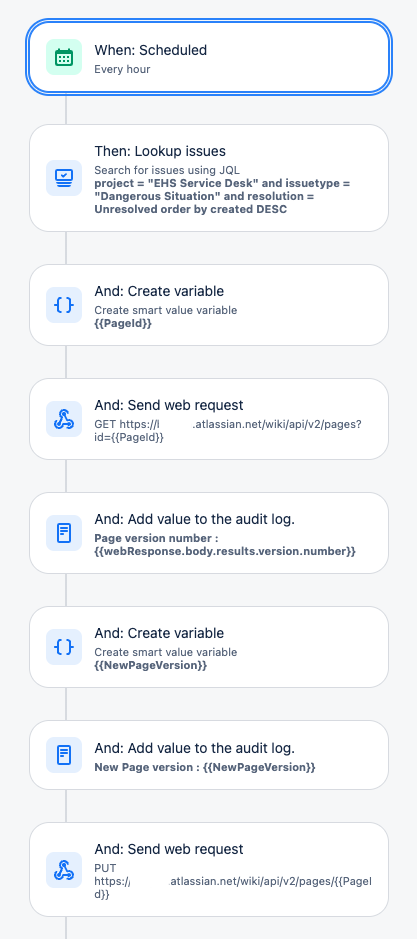Screen dimensions: 417x939
Task: Click the 'When: Scheduled' title
Action: coord(150,50)
